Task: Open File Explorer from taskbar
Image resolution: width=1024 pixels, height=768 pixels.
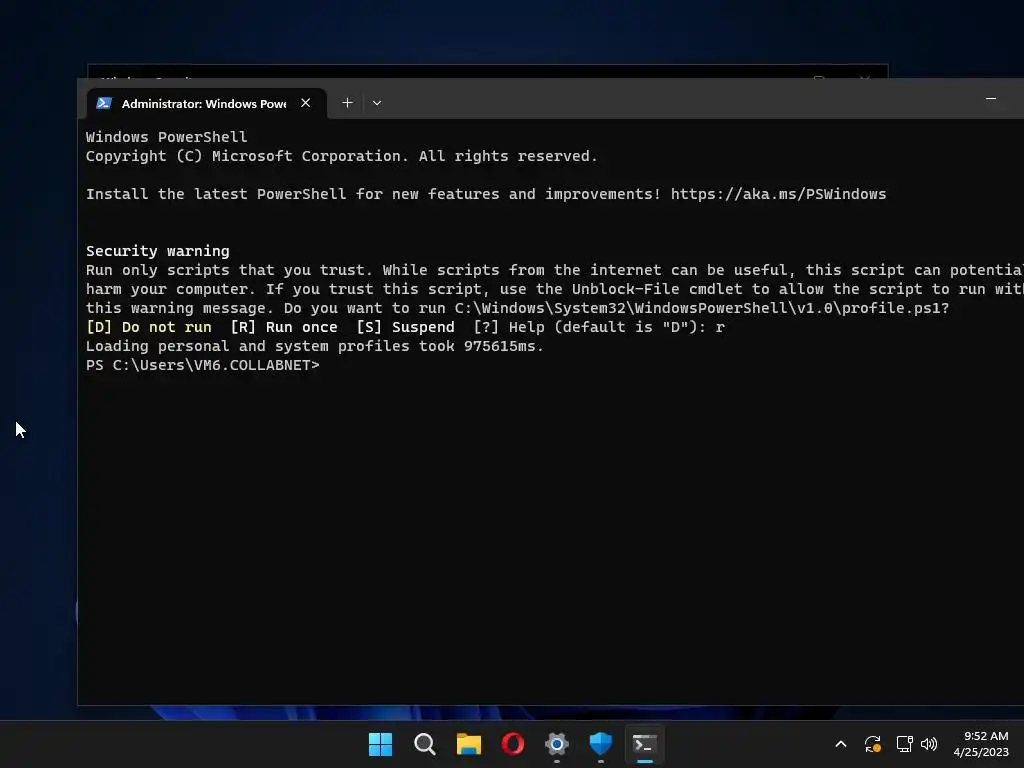Action: pos(469,744)
